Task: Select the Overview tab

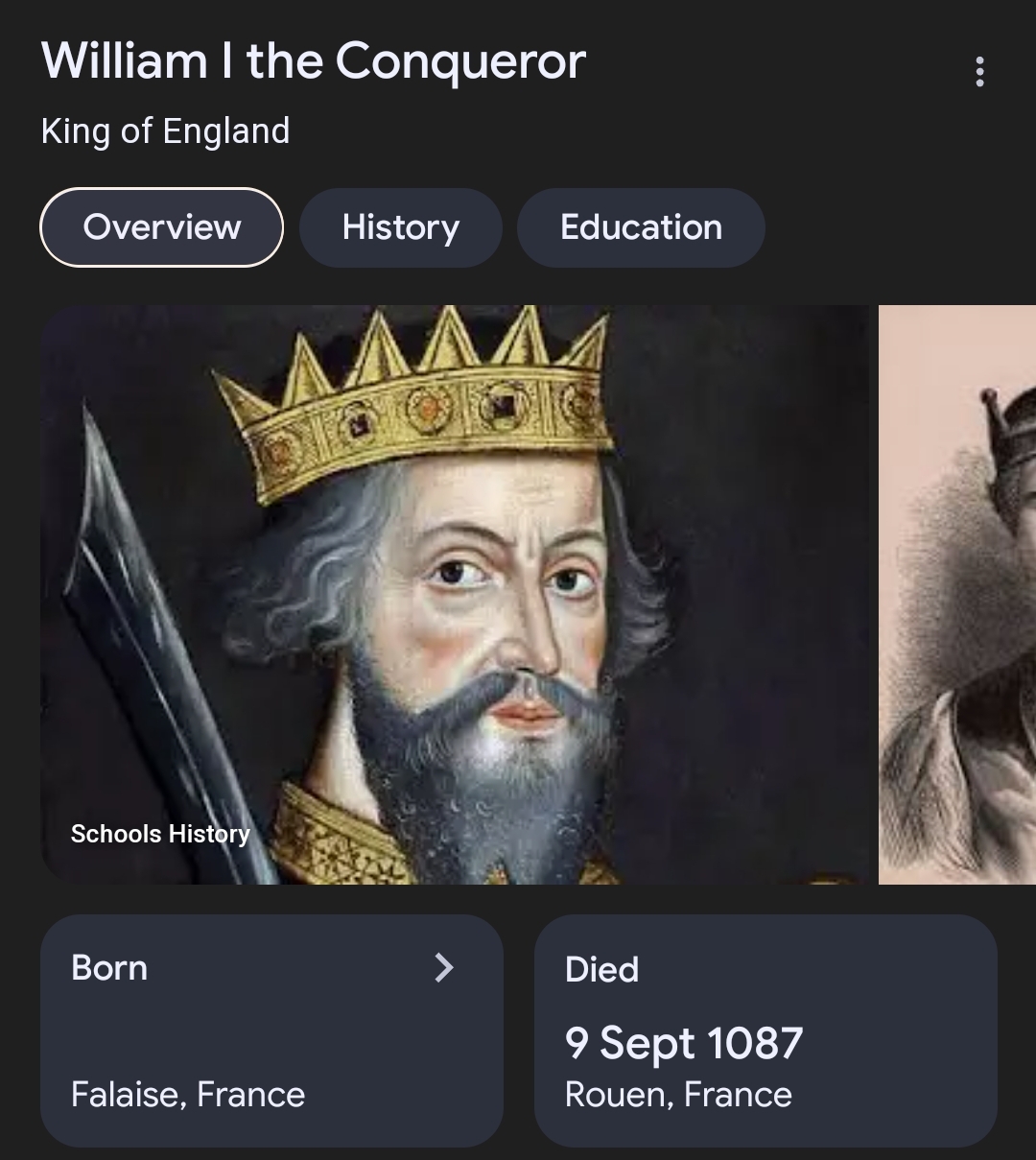Action: click(x=161, y=227)
